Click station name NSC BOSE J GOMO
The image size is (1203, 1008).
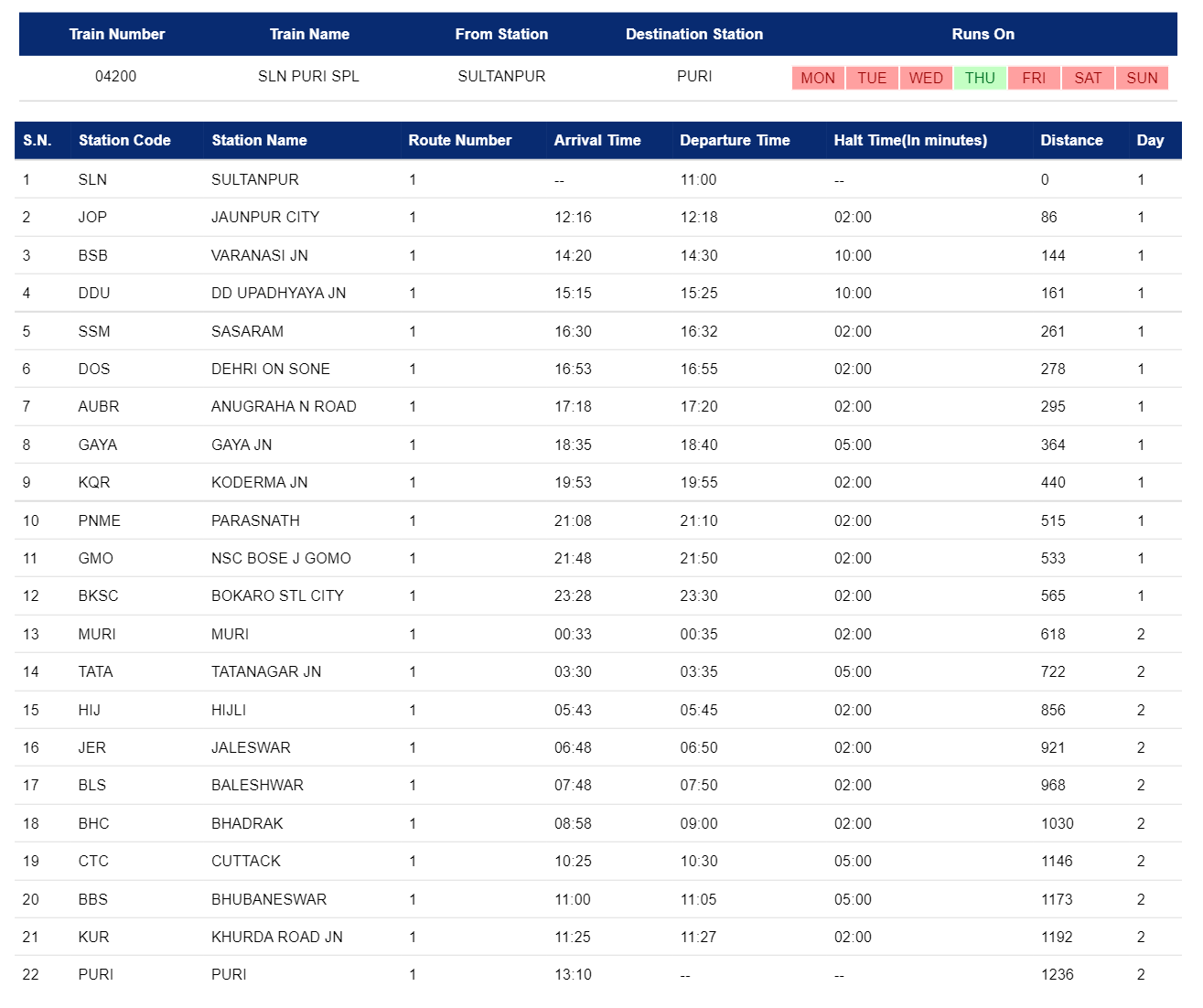coord(281,558)
